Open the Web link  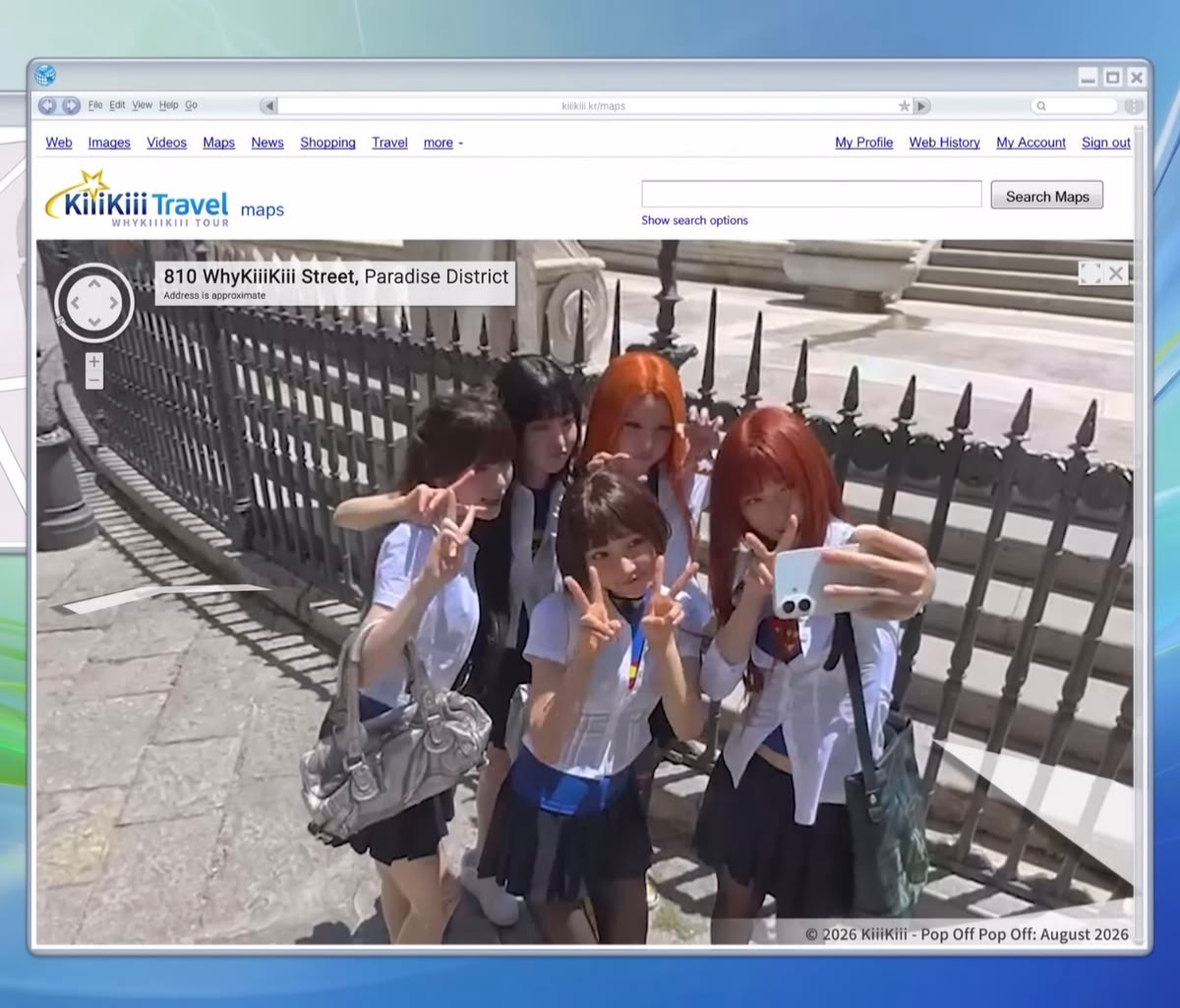click(59, 143)
